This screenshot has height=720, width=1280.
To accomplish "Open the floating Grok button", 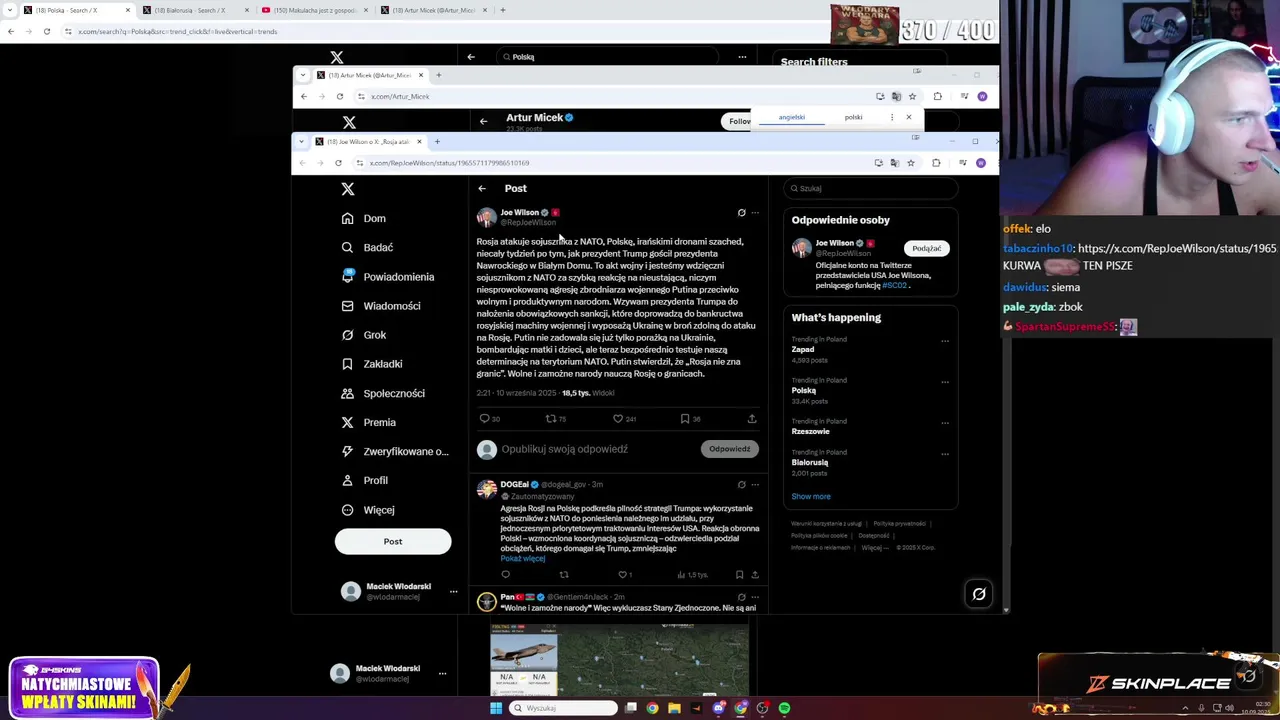I will click(979, 594).
